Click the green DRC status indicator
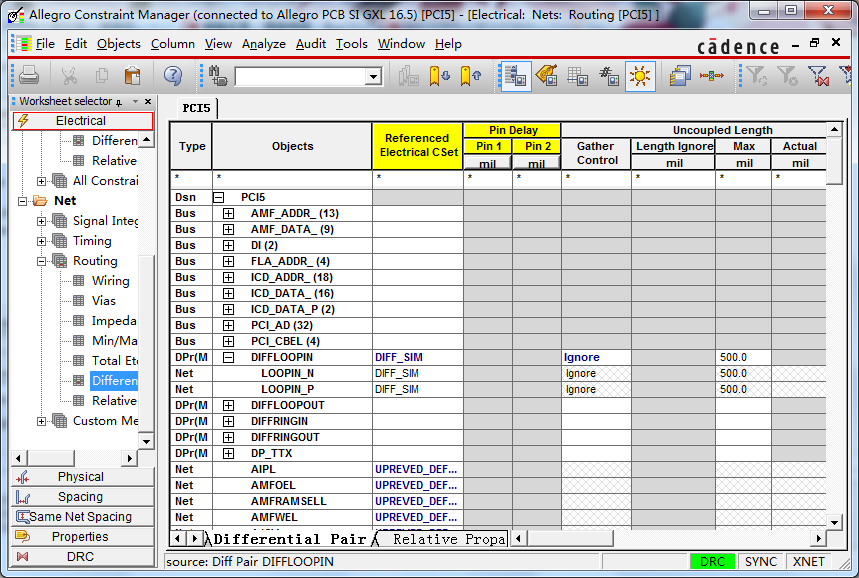Image resolution: width=859 pixels, height=578 pixels. [x=712, y=562]
